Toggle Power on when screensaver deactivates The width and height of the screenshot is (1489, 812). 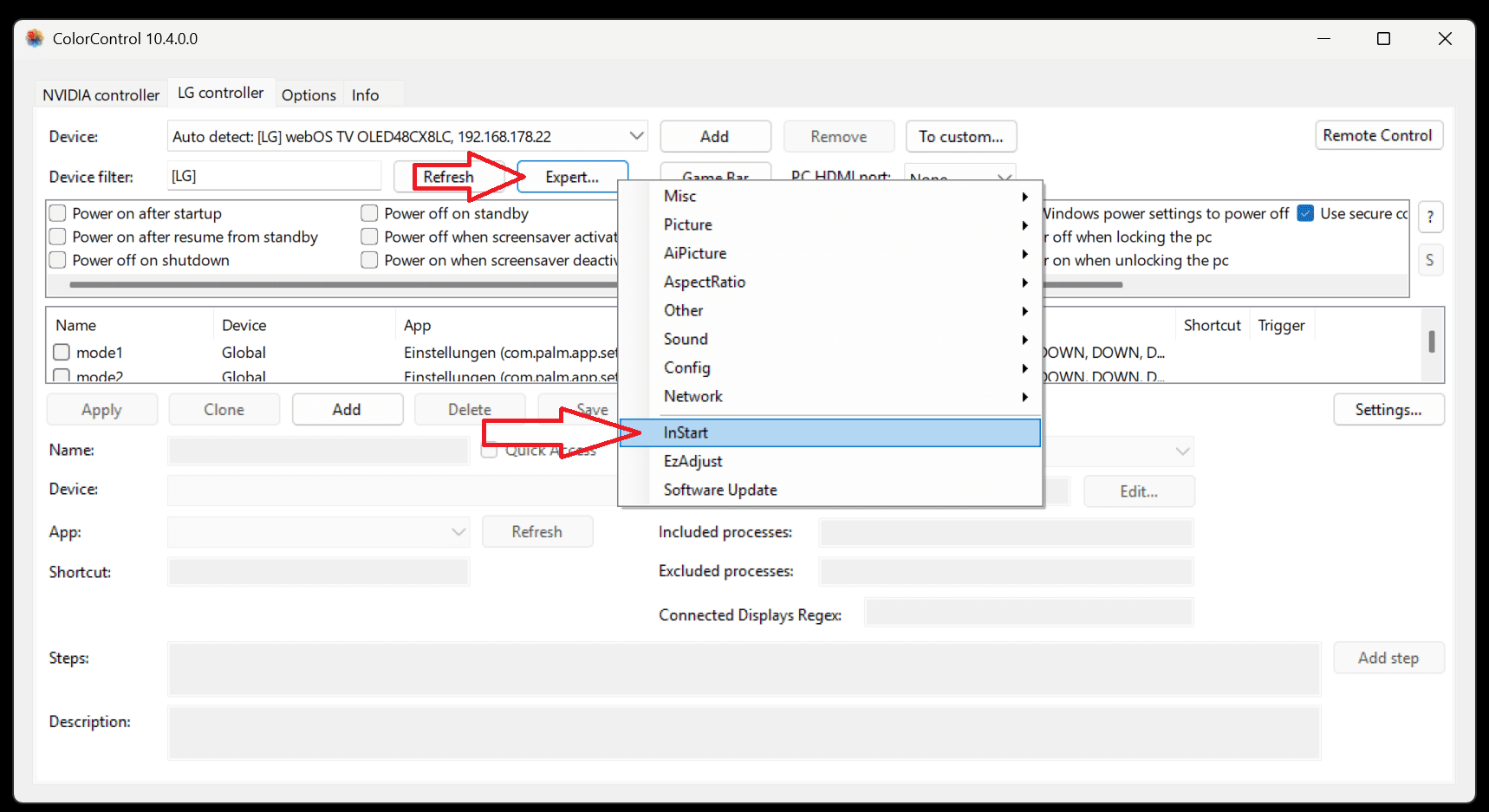[369, 260]
